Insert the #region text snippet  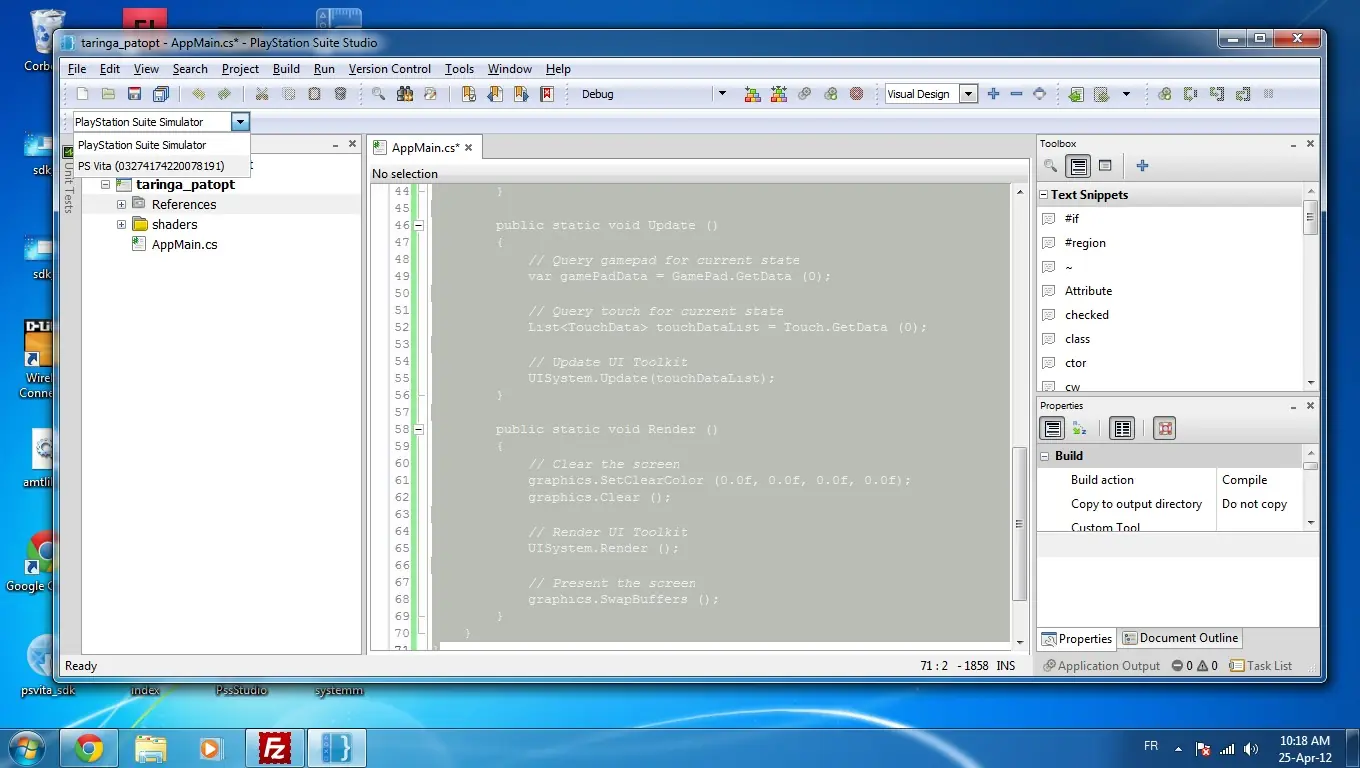tap(1085, 243)
